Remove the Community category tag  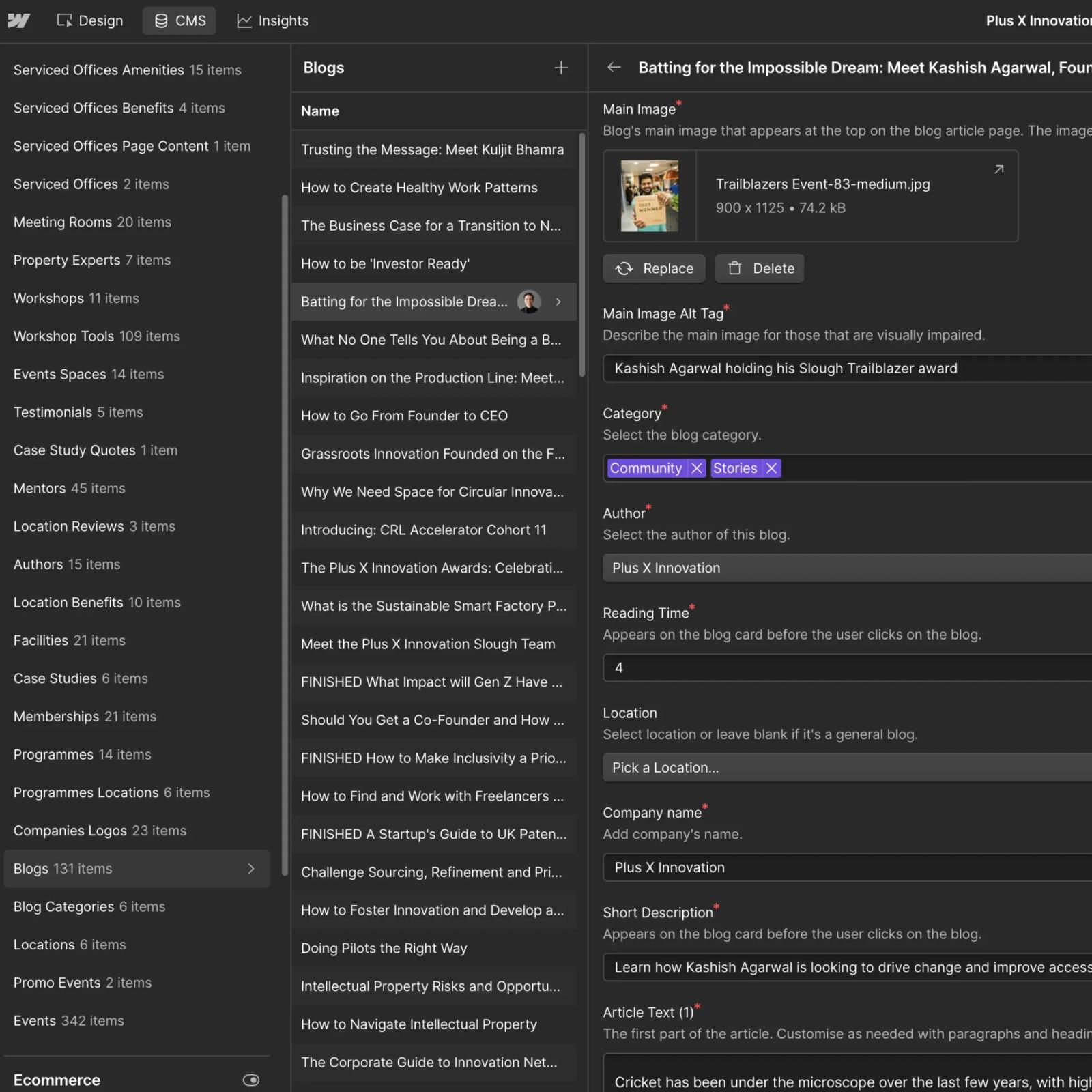696,468
